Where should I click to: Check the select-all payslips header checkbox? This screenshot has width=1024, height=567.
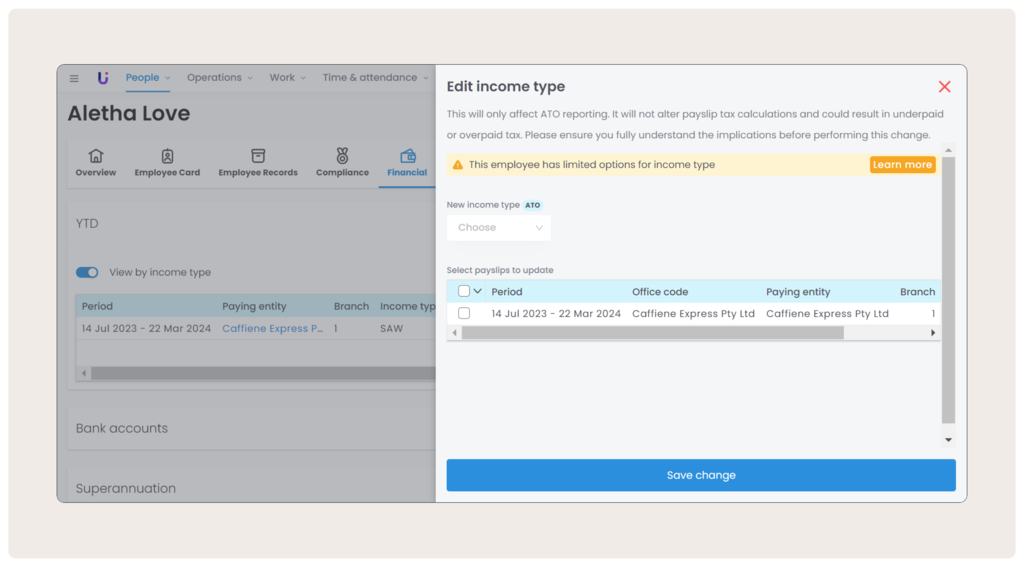click(464, 292)
